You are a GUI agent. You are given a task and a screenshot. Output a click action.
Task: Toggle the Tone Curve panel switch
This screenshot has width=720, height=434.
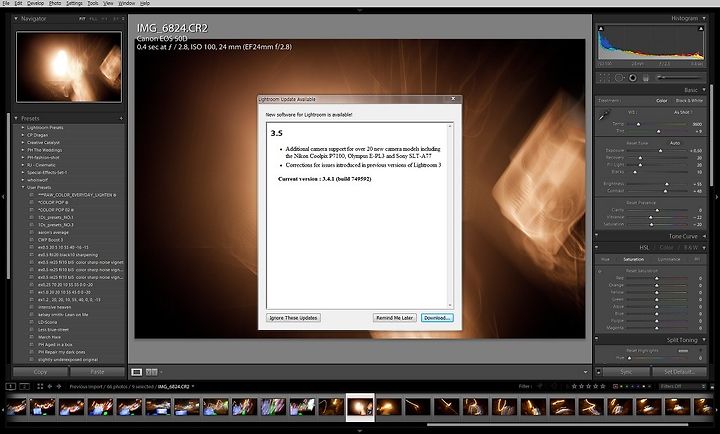[597, 236]
